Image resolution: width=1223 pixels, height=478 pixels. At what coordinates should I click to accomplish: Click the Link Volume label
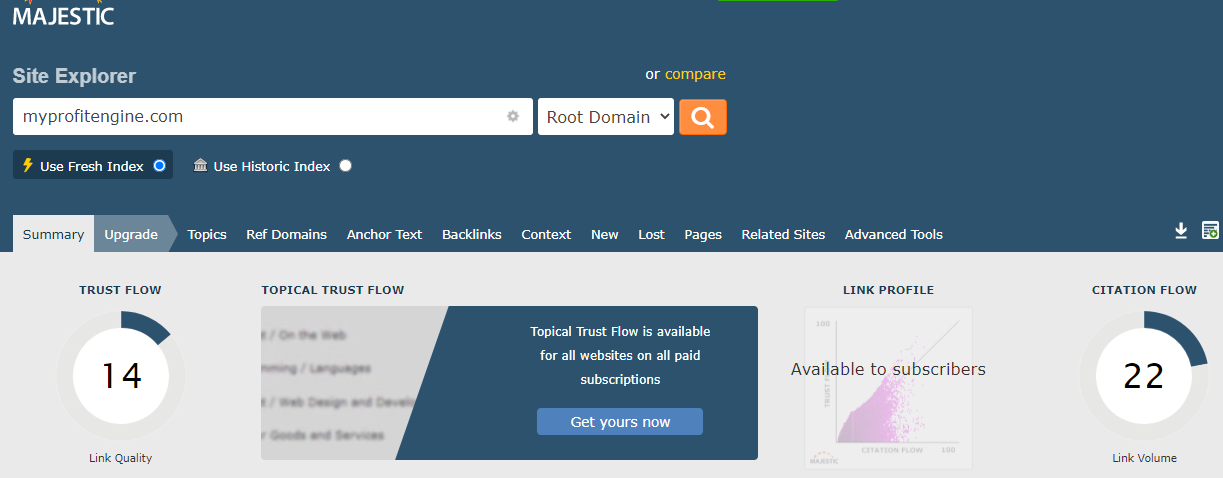point(1144,458)
